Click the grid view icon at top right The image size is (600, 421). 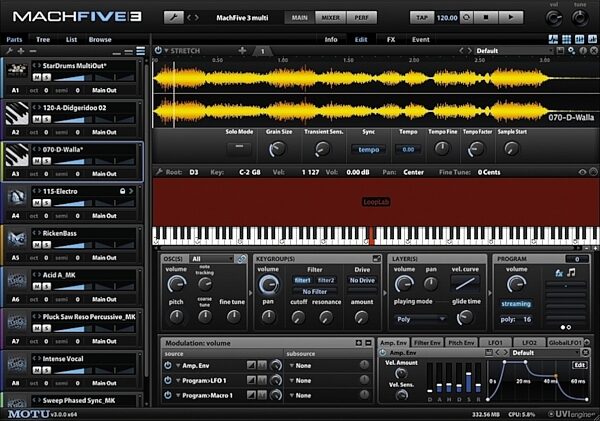566,39
